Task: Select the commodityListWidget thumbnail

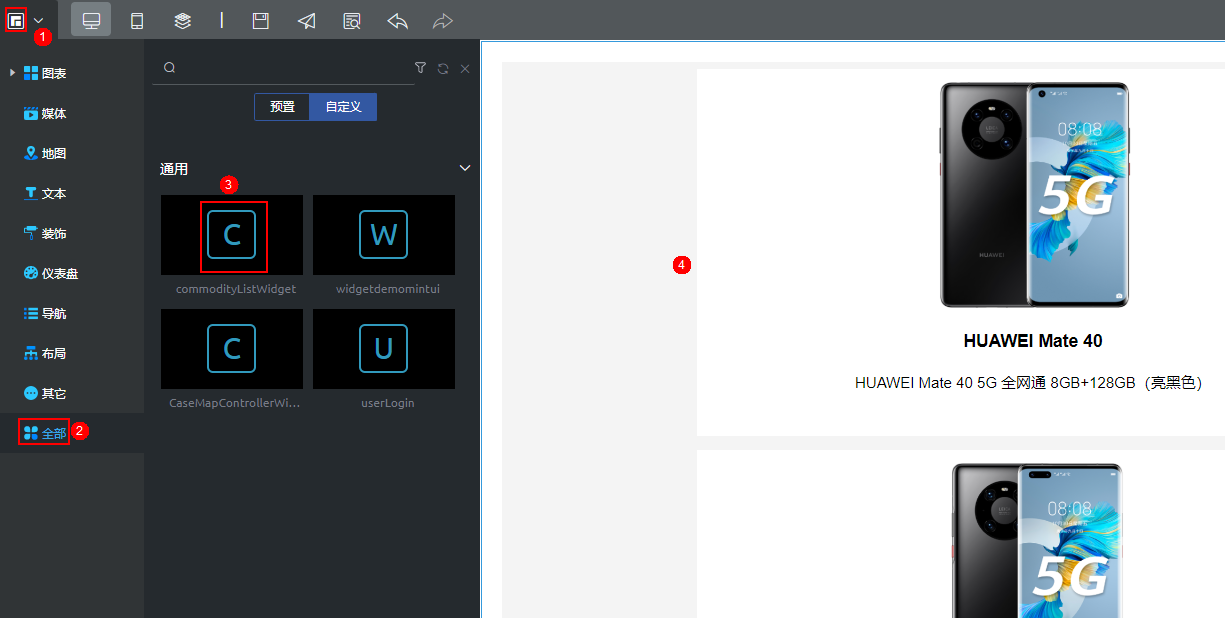Action: click(x=232, y=235)
